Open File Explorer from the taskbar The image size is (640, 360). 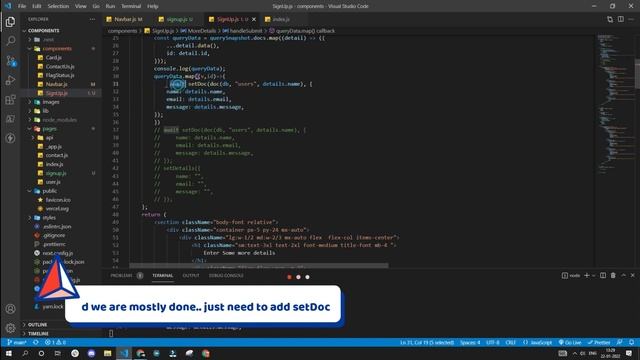107,353
